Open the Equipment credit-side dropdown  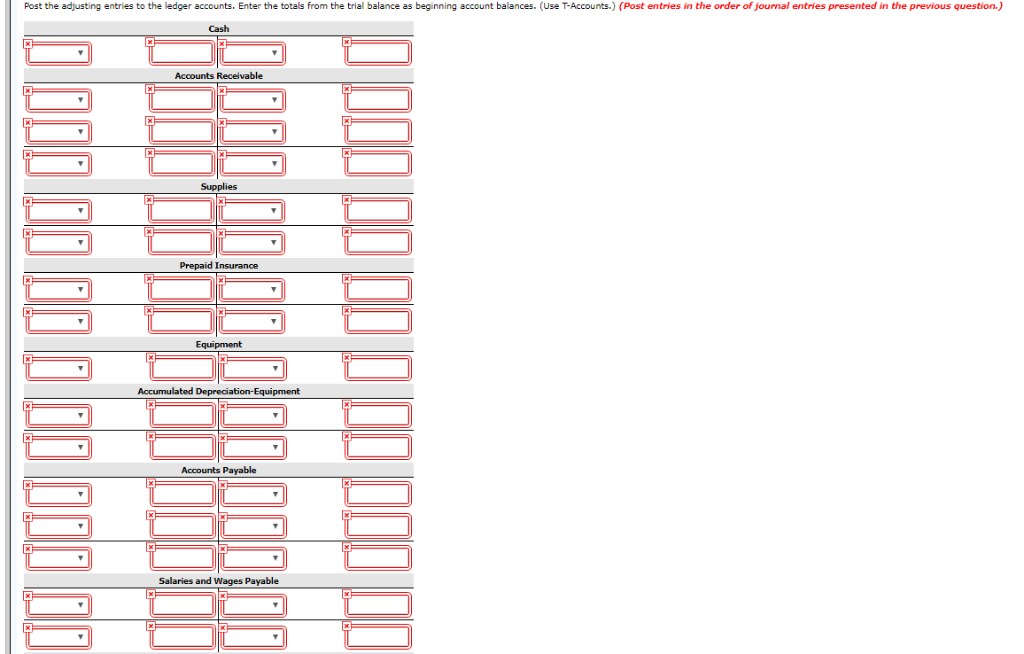coord(253,368)
